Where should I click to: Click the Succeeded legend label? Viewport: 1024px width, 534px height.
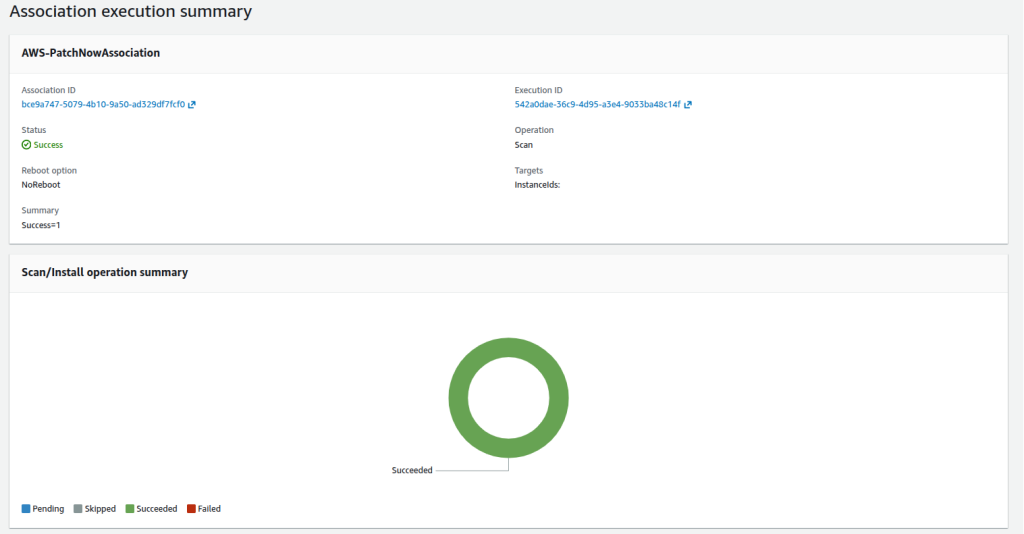157,509
